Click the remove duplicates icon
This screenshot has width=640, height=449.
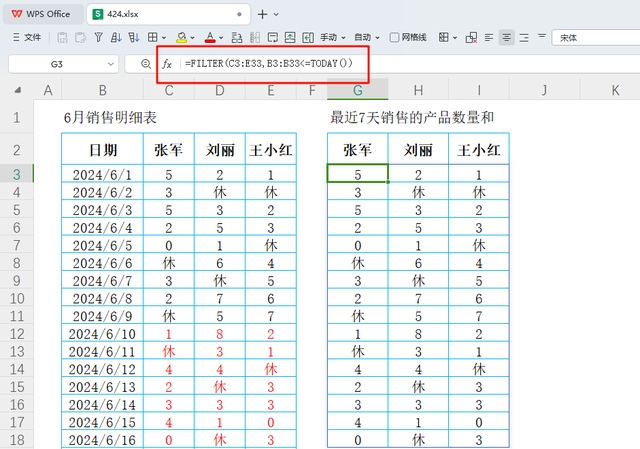tap(471, 38)
